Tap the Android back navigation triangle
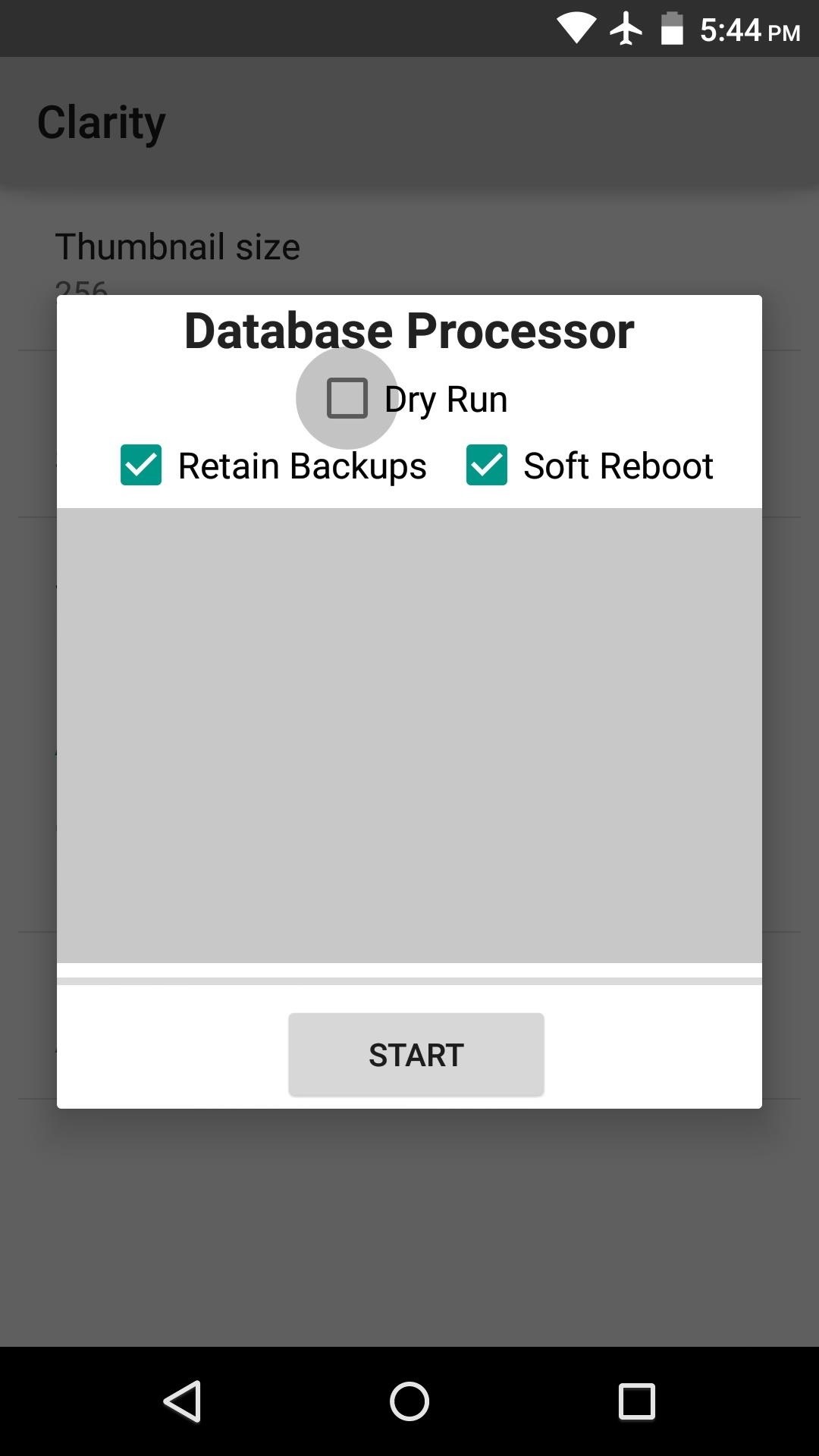Screen dimensions: 819x1456 [x=183, y=1401]
